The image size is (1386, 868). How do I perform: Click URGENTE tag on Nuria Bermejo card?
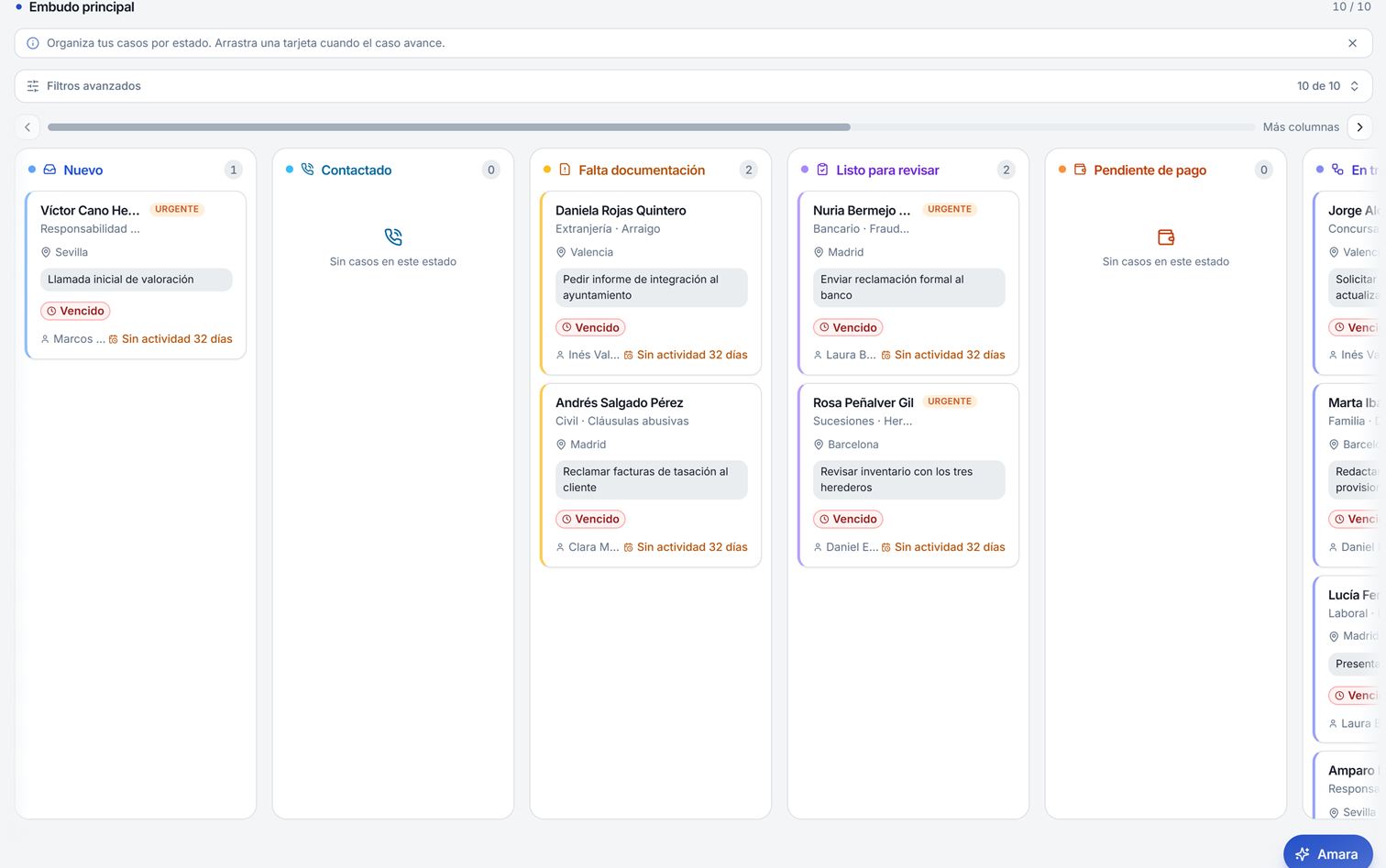pyautogui.click(x=950, y=210)
